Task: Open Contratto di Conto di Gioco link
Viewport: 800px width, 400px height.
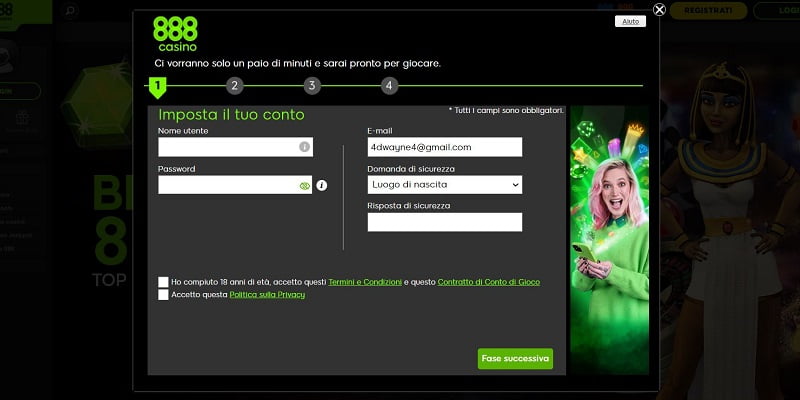Action: point(489,282)
